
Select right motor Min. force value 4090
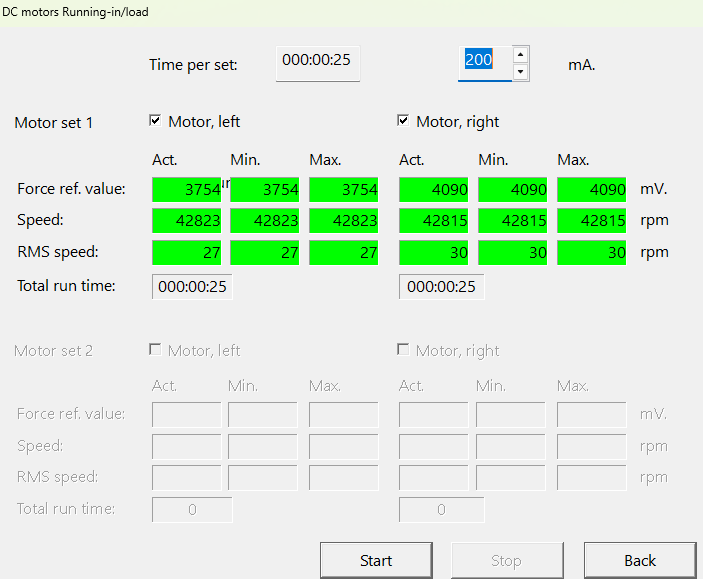point(512,189)
